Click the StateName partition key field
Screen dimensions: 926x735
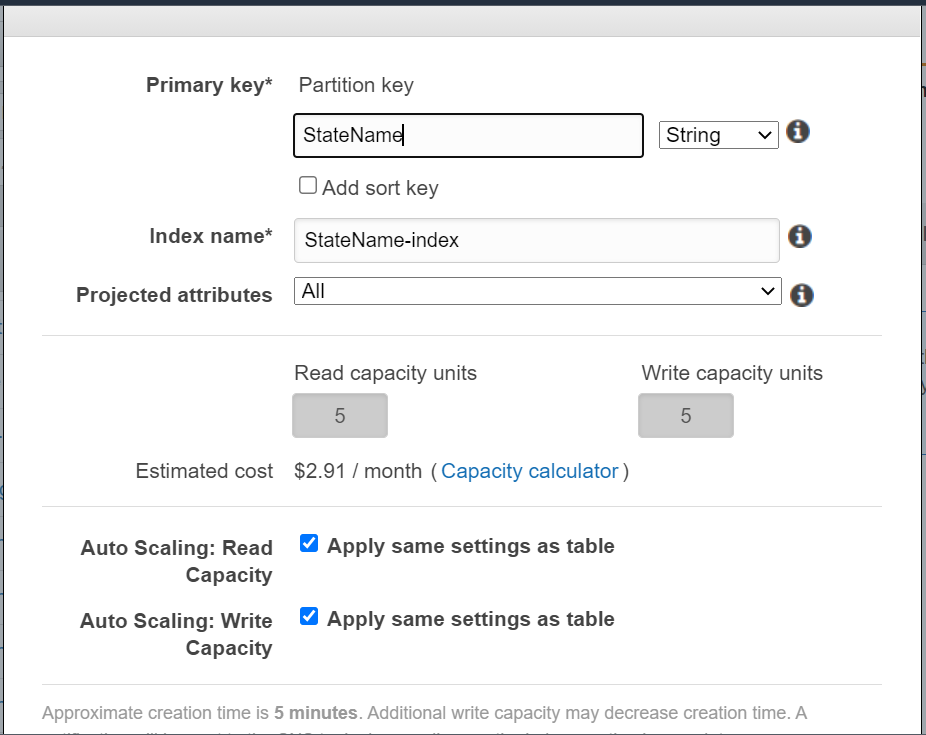pos(468,136)
